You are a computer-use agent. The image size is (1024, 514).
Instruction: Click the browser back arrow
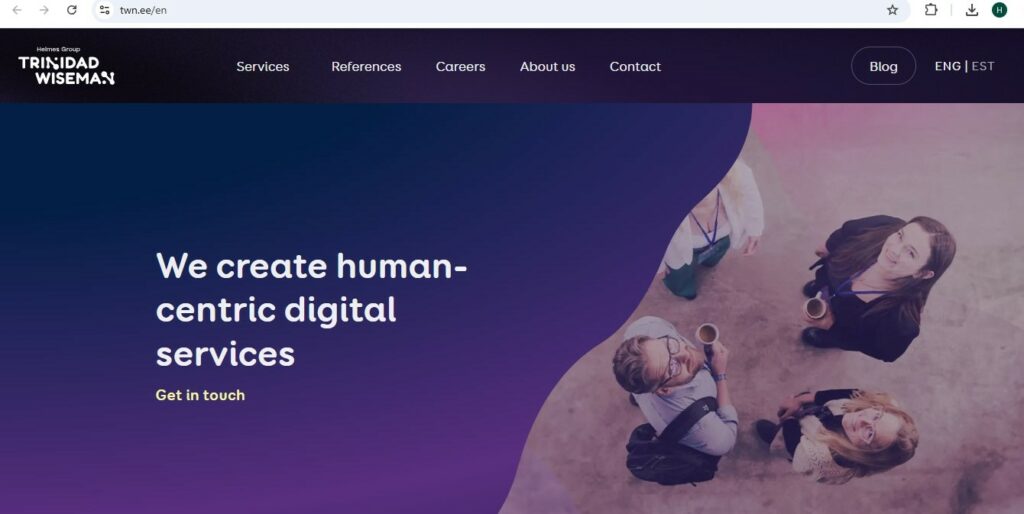point(17,10)
